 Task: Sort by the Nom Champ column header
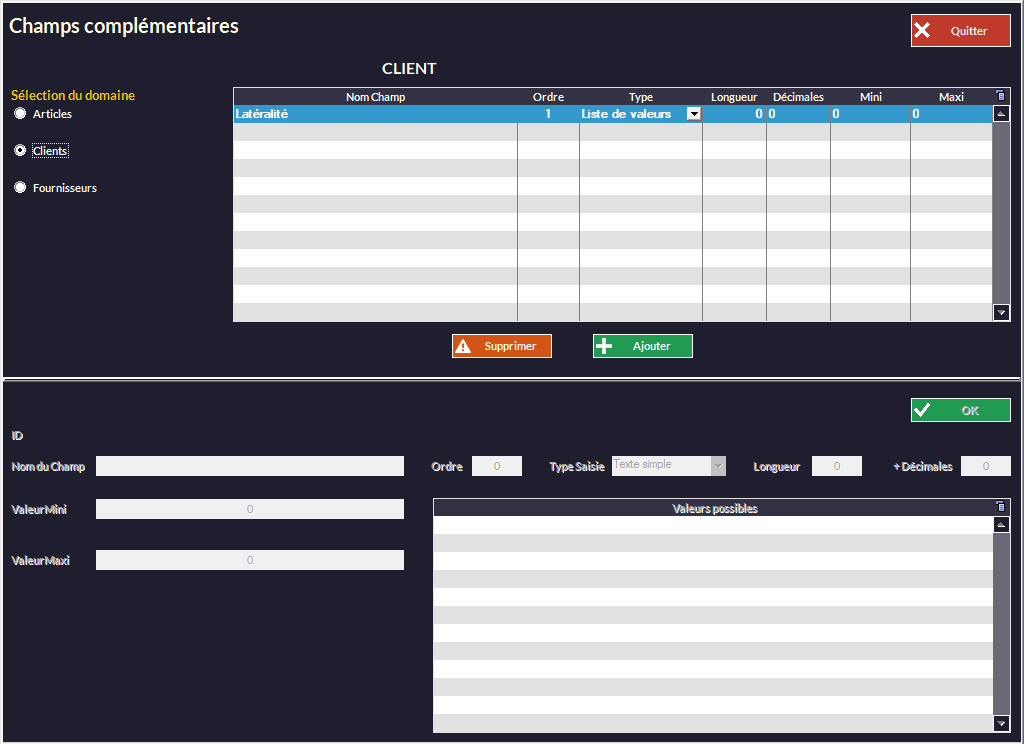(375, 97)
